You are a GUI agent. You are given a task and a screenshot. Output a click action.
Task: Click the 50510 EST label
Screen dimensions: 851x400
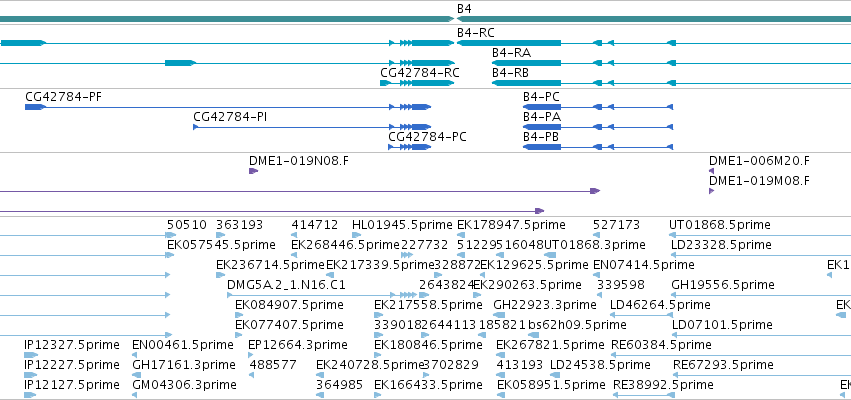[x=187, y=225]
